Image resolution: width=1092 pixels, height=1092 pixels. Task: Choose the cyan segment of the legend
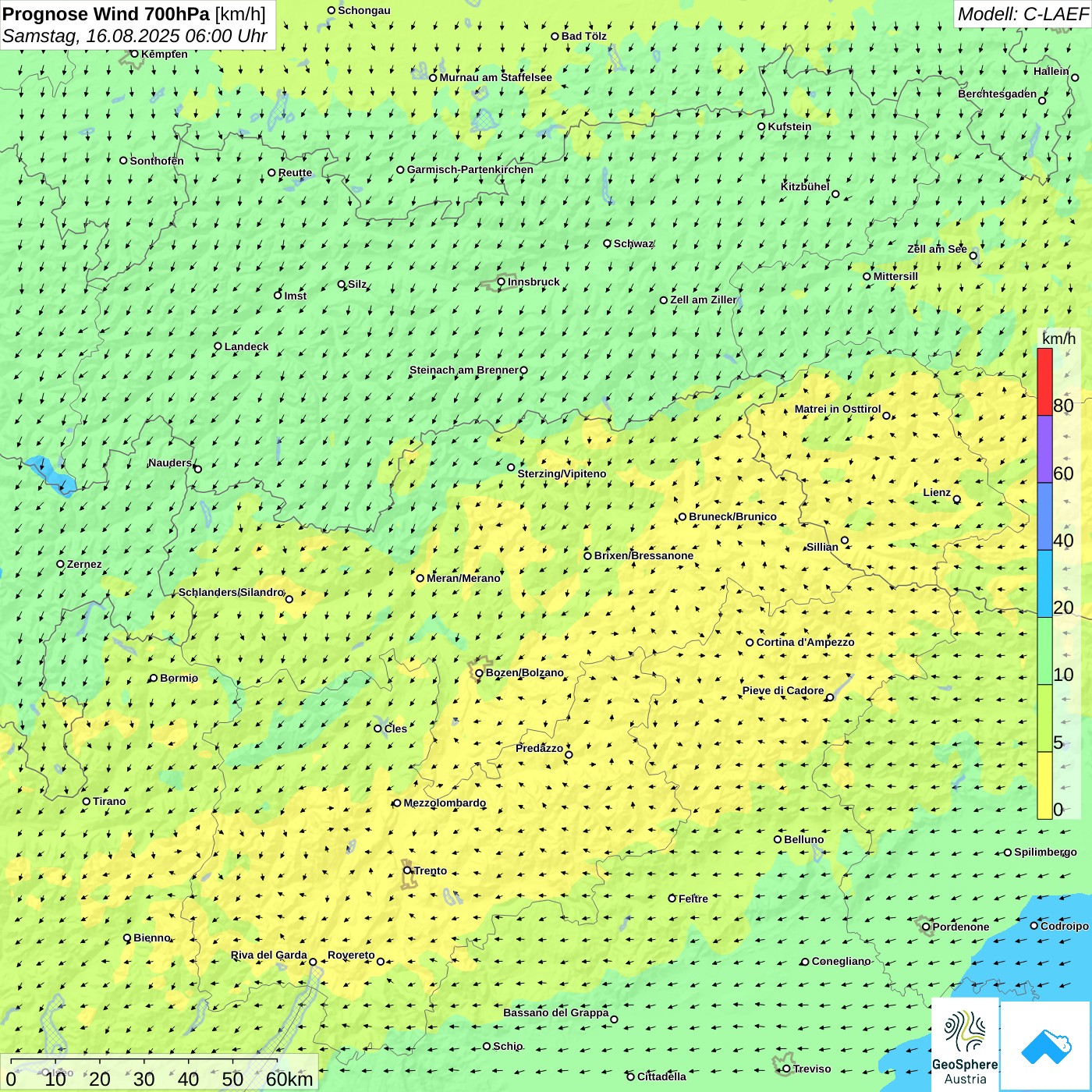(1044, 584)
